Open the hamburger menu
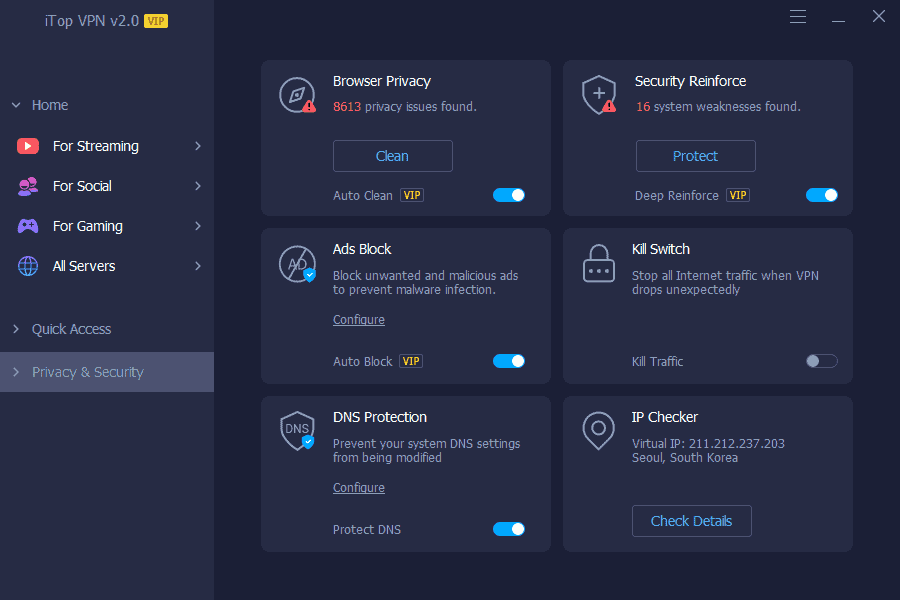This screenshot has height=600, width=900. (x=797, y=17)
